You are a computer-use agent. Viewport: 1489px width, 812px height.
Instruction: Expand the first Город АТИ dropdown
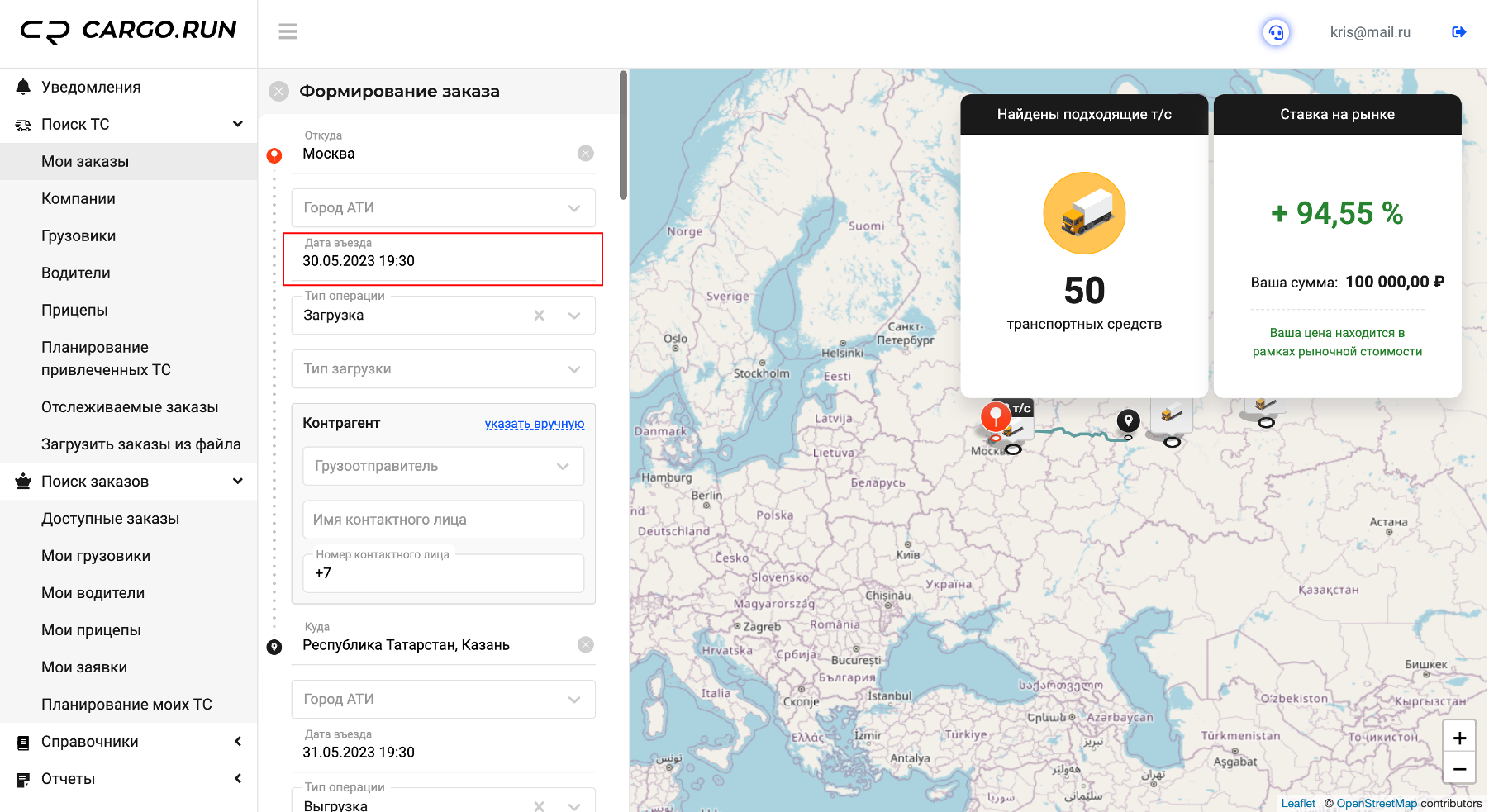pos(444,208)
